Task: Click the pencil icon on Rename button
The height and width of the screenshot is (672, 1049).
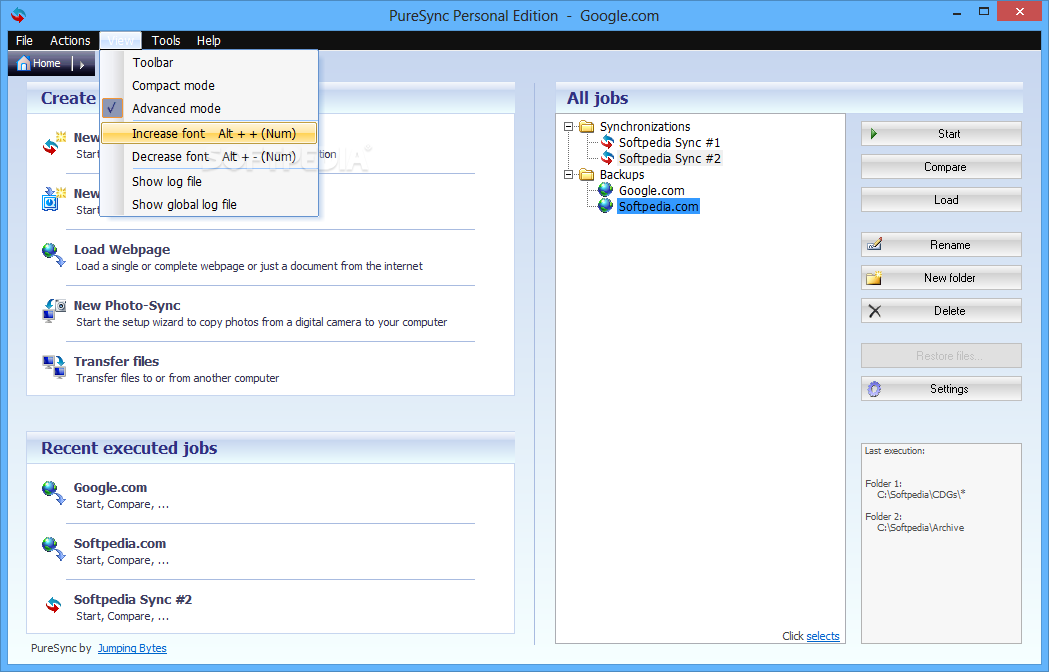Action: (x=874, y=244)
